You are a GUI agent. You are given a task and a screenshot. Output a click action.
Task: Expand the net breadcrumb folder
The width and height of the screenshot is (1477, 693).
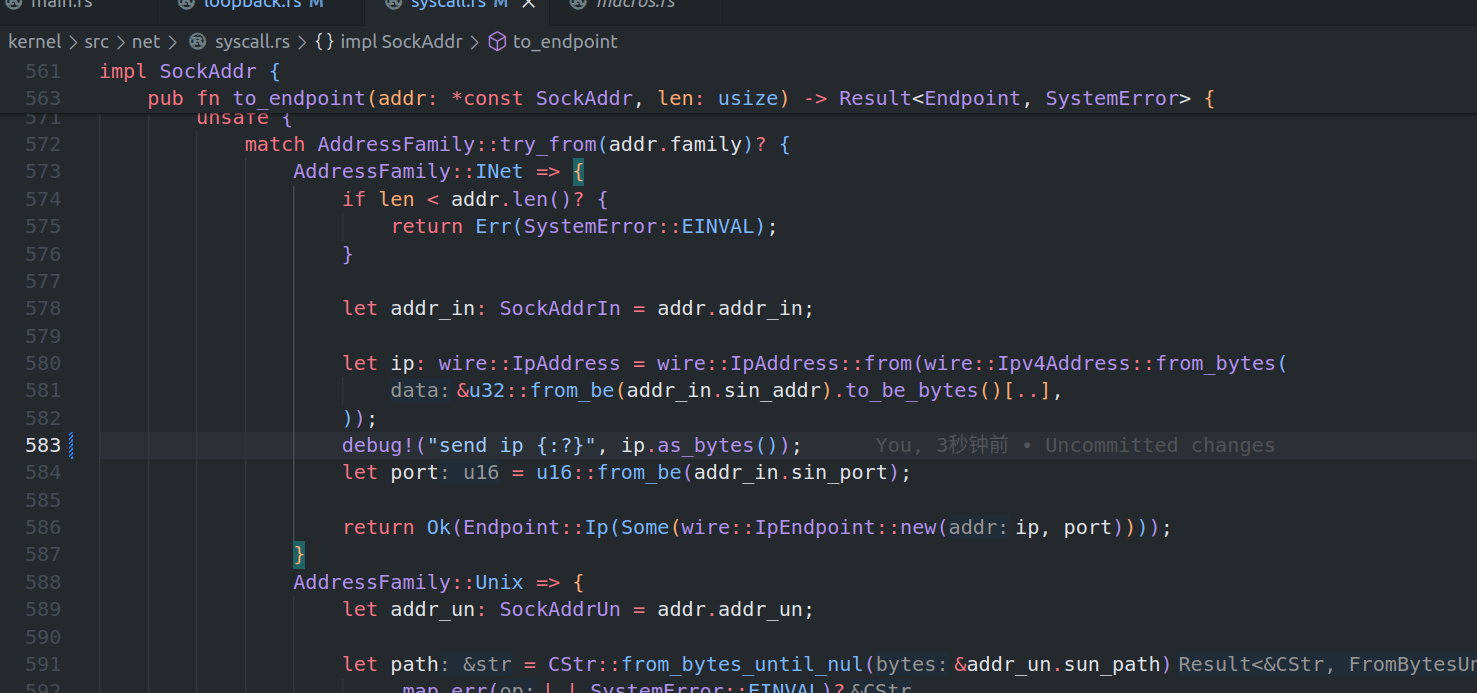click(146, 42)
